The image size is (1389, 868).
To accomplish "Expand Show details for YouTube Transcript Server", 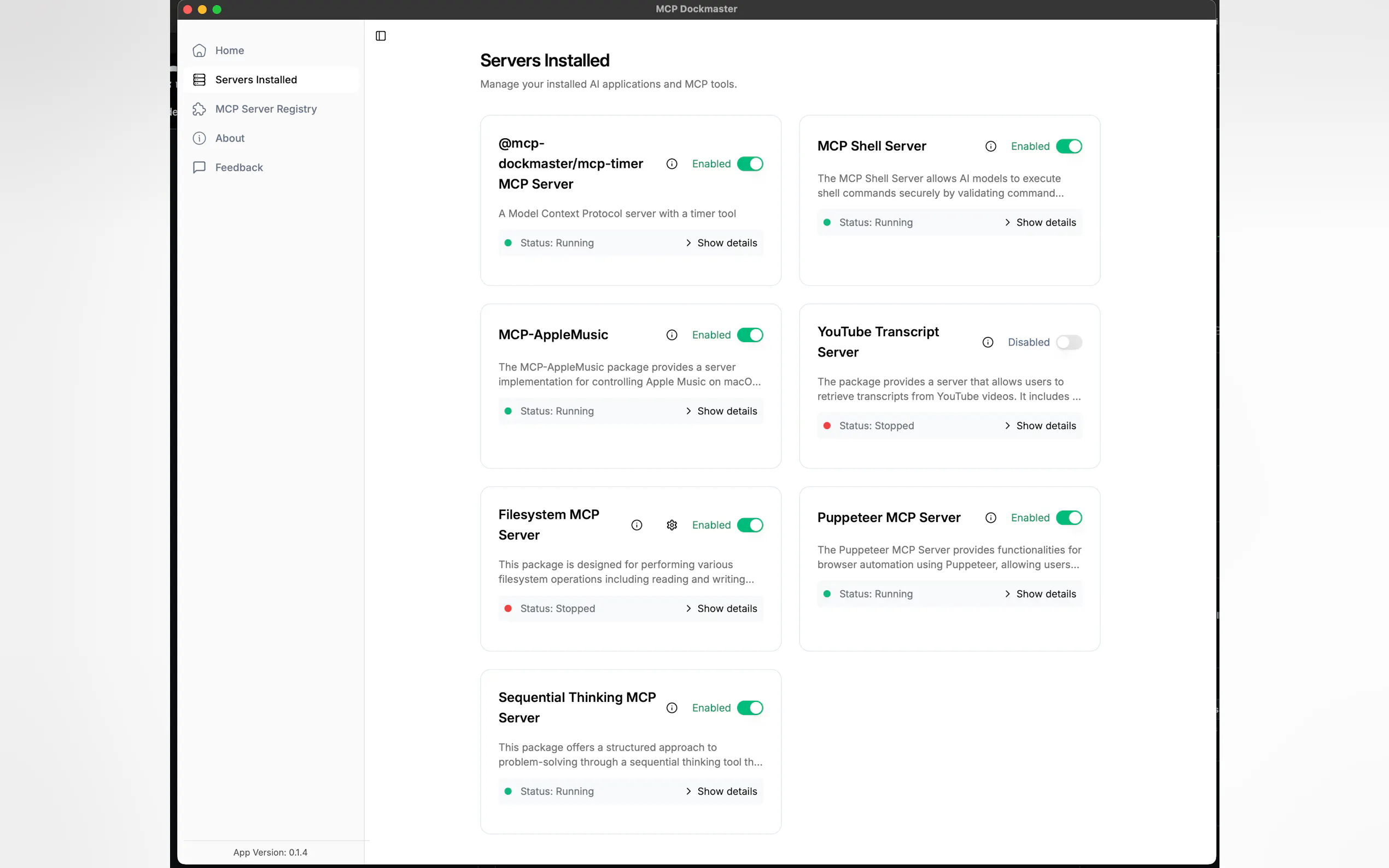I will pos(1040,425).
